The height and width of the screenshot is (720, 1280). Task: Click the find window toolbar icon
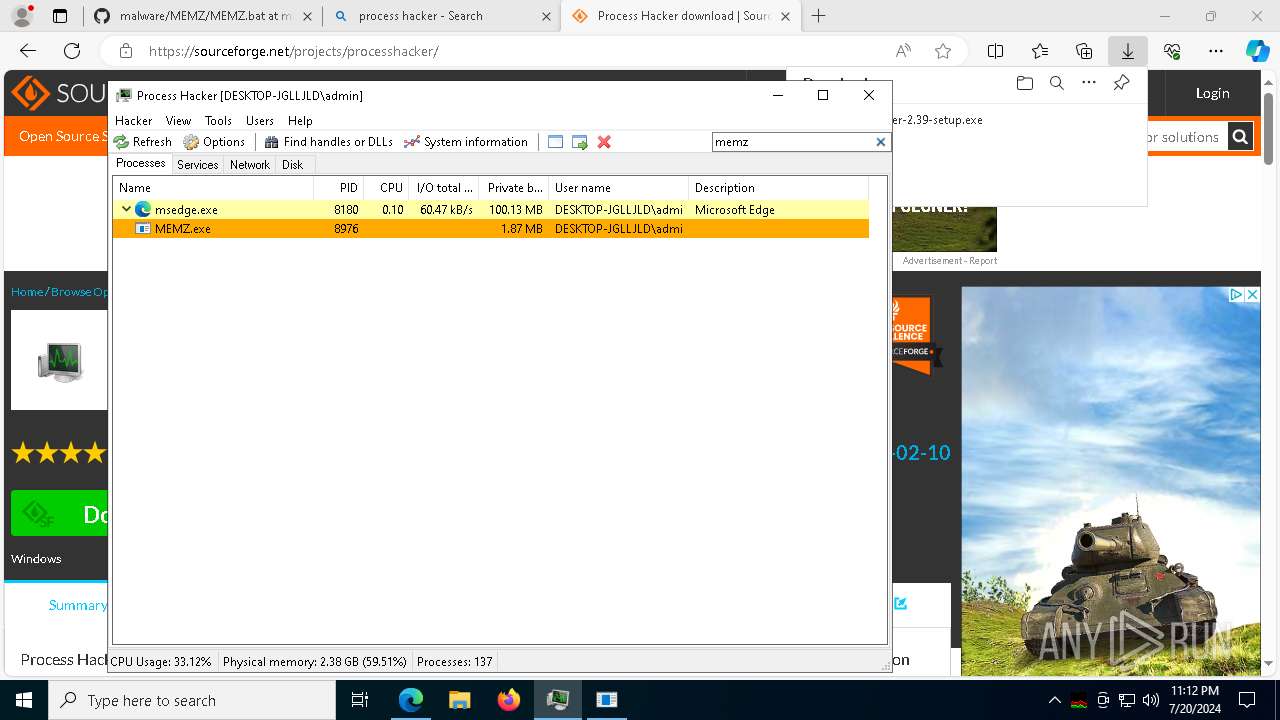point(556,142)
